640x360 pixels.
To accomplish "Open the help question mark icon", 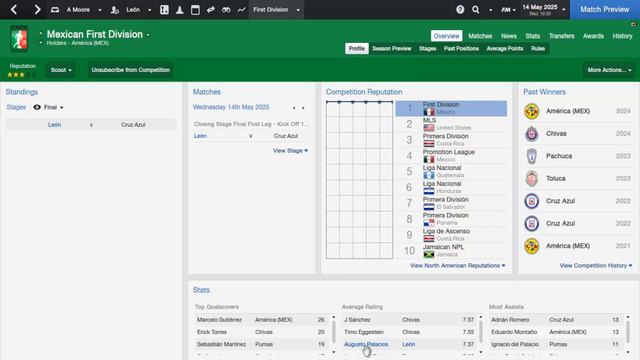I will (x=460, y=10).
